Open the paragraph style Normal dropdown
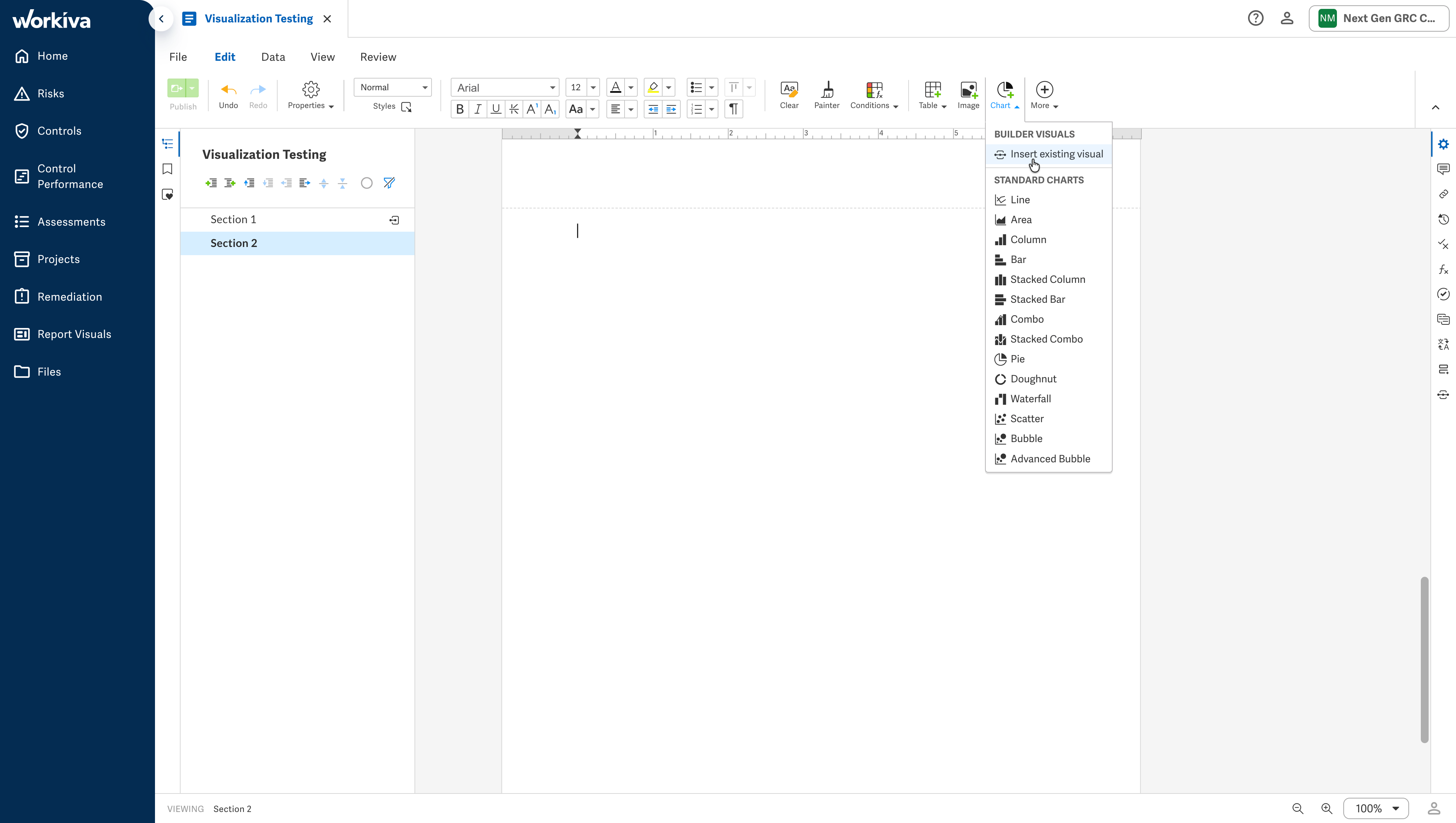The image size is (1456, 823). point(392,87)
